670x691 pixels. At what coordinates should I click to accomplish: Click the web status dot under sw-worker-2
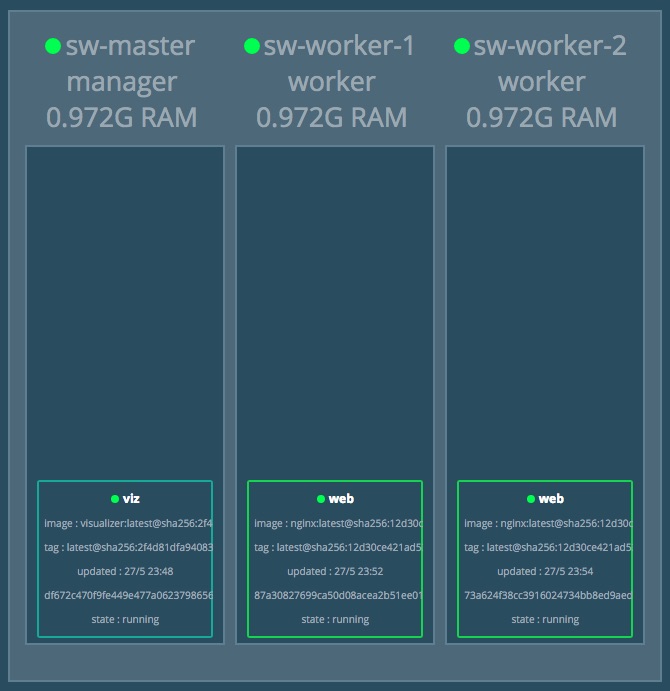(x=531, y=499)
